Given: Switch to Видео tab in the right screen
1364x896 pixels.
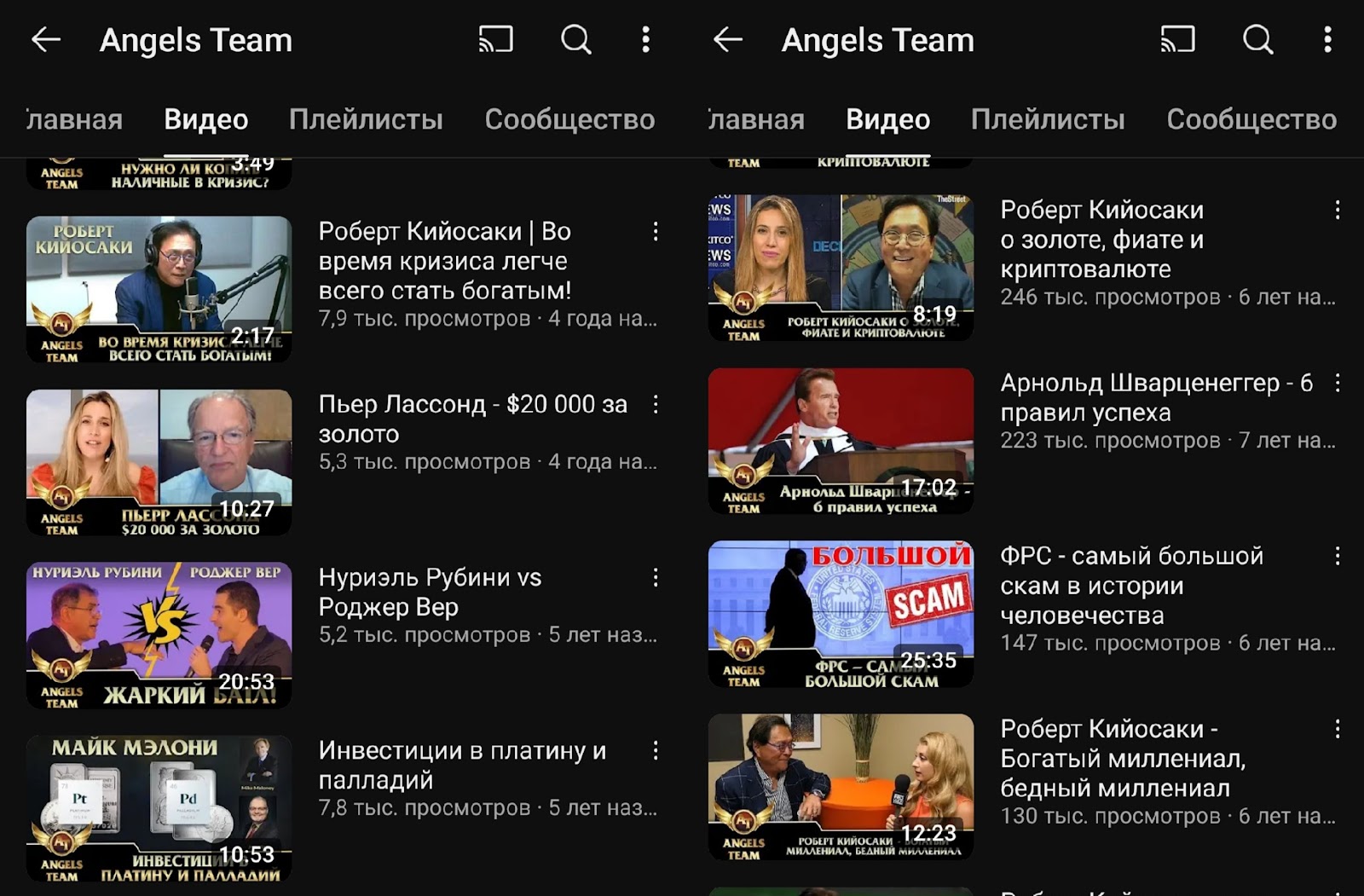Looking at the screenshot, I should 888,119.
